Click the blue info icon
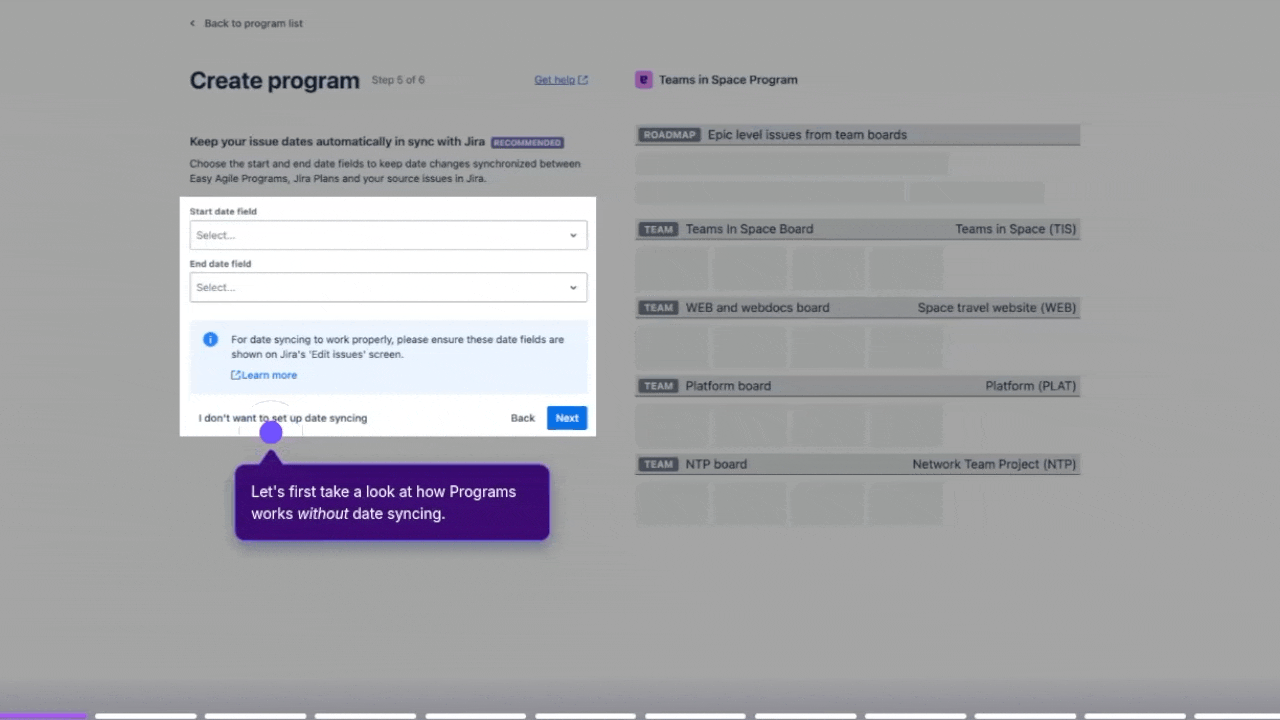 210,340
